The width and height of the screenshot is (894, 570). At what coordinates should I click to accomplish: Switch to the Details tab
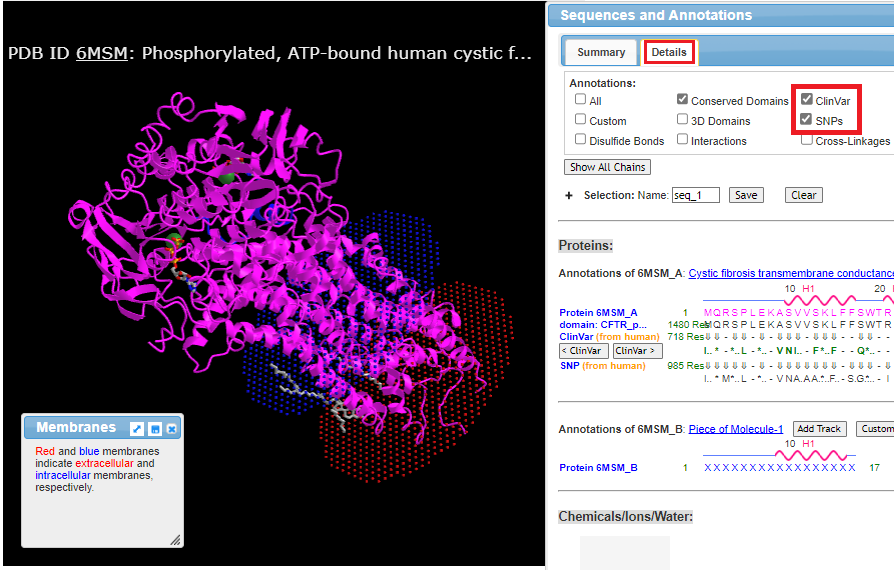(669, 52)
